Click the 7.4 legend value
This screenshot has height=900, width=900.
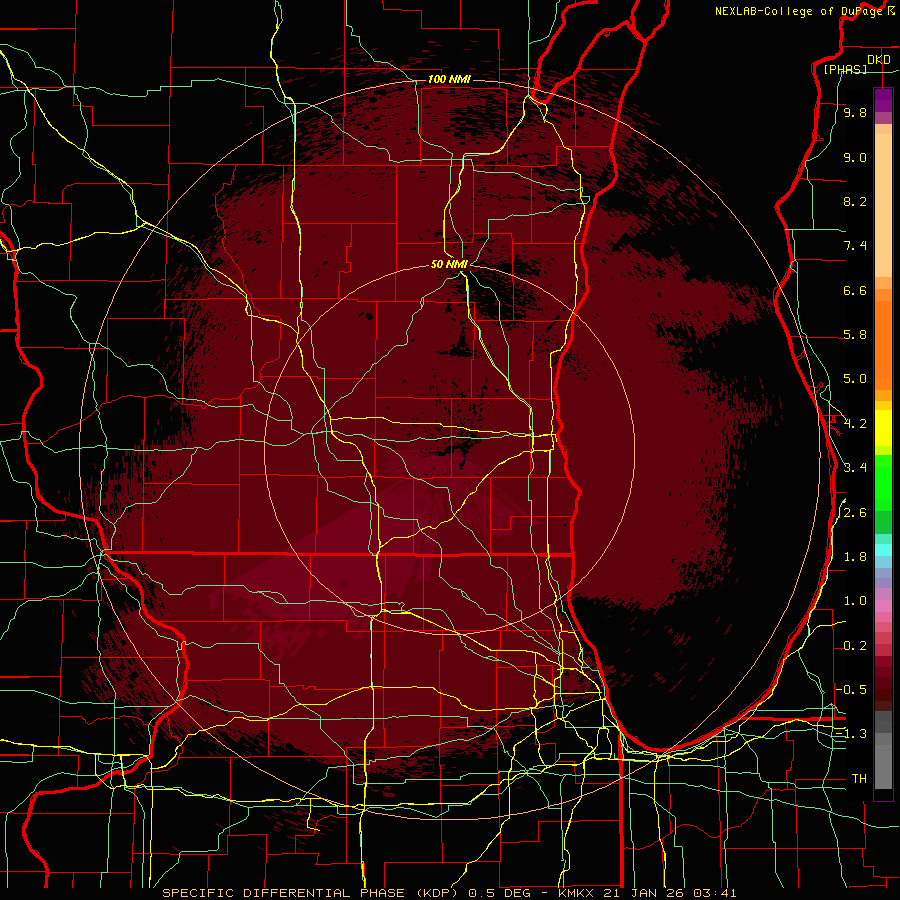pyautogui.click(x=855, y=246)
